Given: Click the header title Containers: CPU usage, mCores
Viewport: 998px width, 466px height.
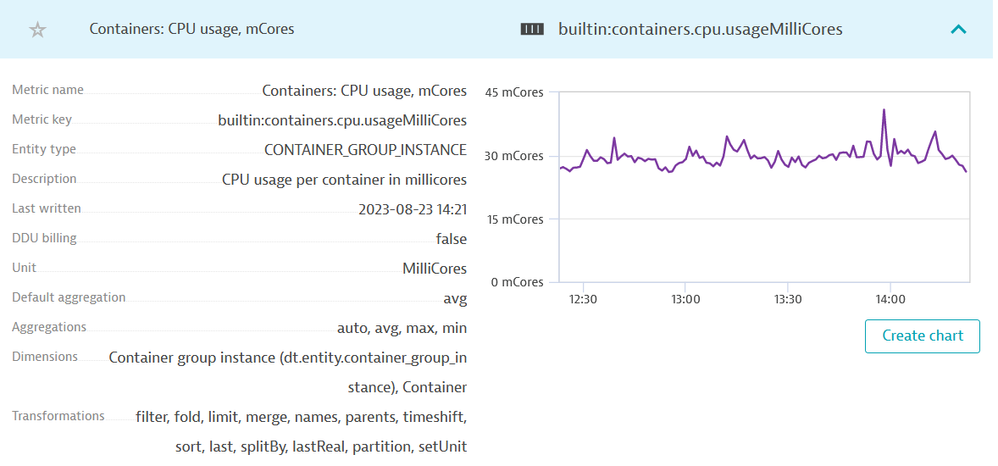Looking at the screenshot, I should [192, 30].
